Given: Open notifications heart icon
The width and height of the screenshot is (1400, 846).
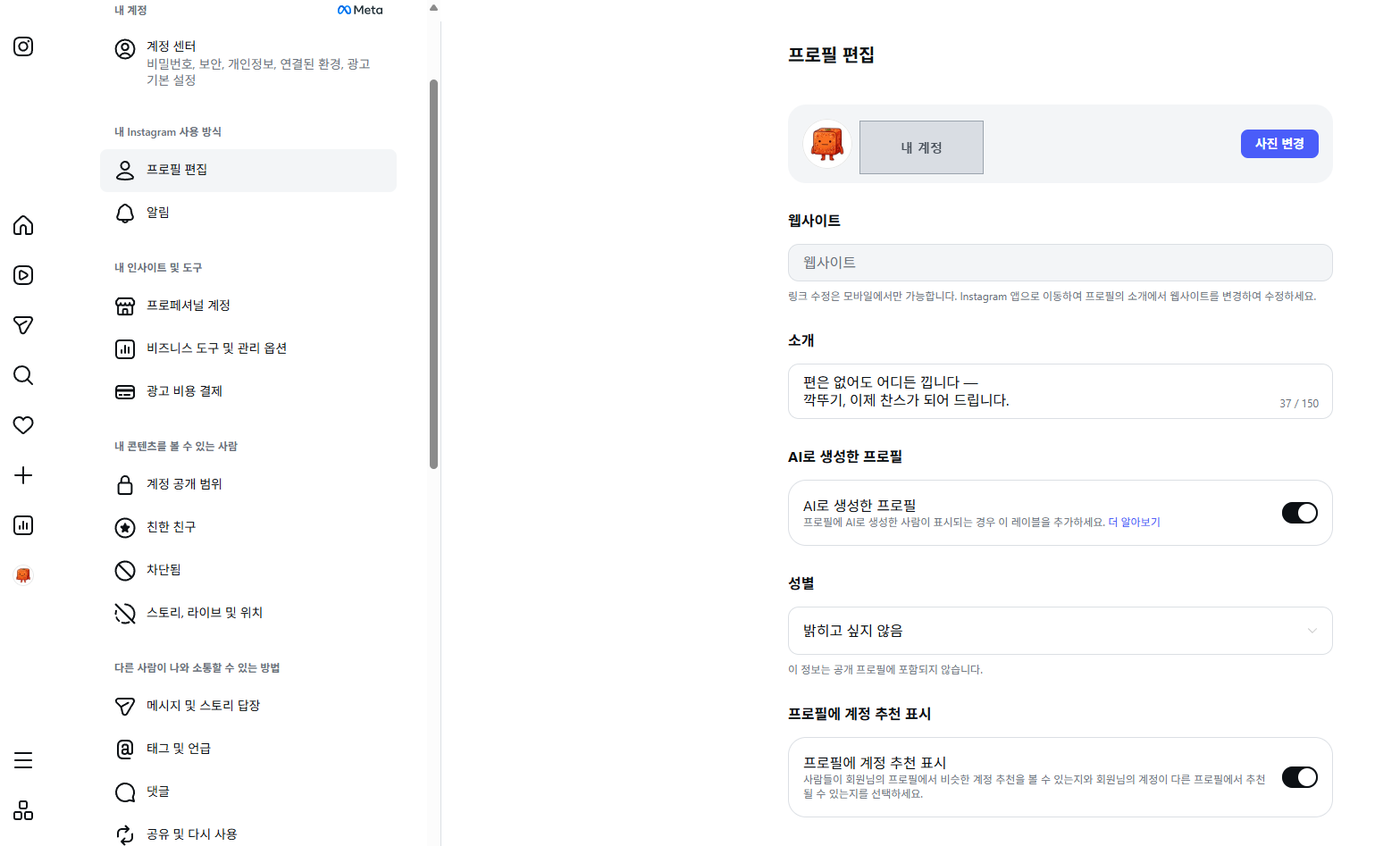Looking at the screenshot, I should (x=23, y=425).
